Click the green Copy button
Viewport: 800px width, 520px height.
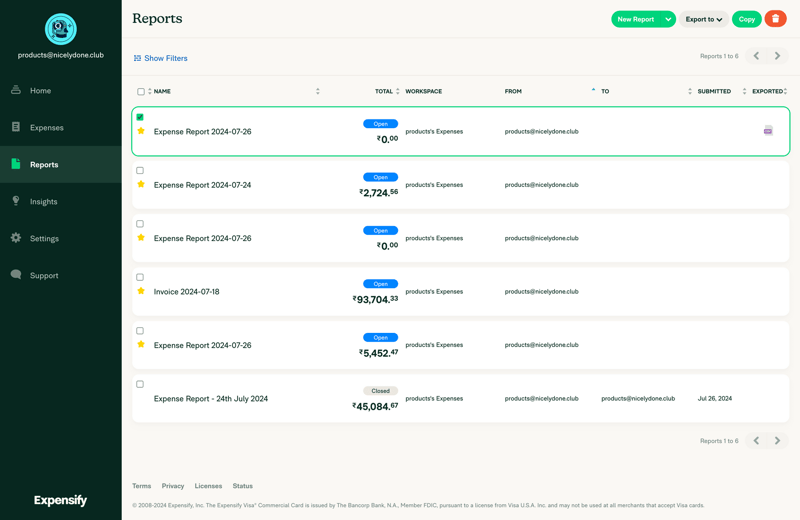(746, 19)
